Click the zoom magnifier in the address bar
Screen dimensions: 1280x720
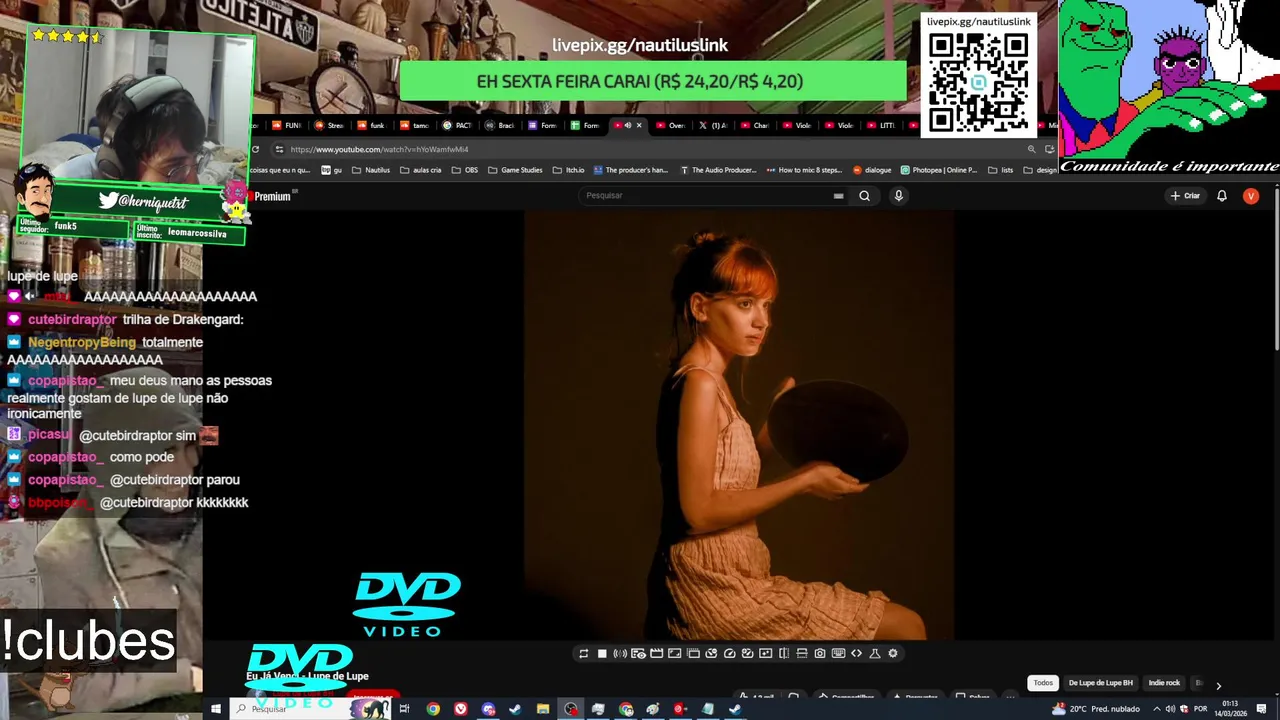1031,149
